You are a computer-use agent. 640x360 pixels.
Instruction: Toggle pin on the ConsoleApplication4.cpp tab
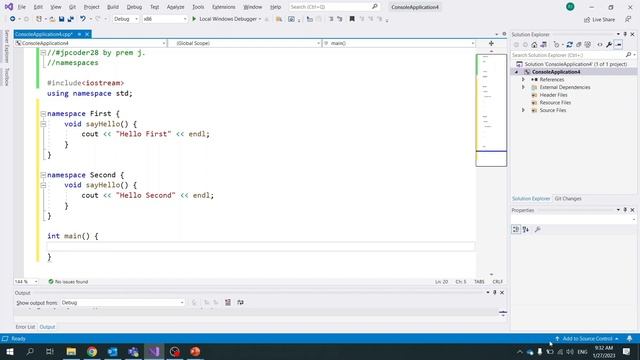[x=79, y=34]
